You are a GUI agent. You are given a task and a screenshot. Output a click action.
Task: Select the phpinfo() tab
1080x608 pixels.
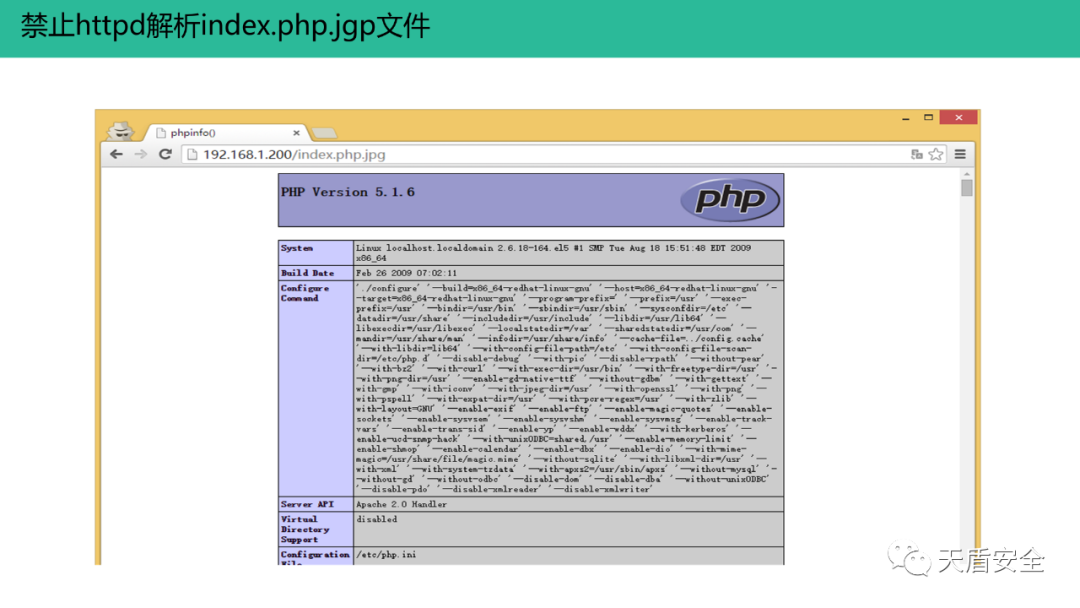coord(225,133)
